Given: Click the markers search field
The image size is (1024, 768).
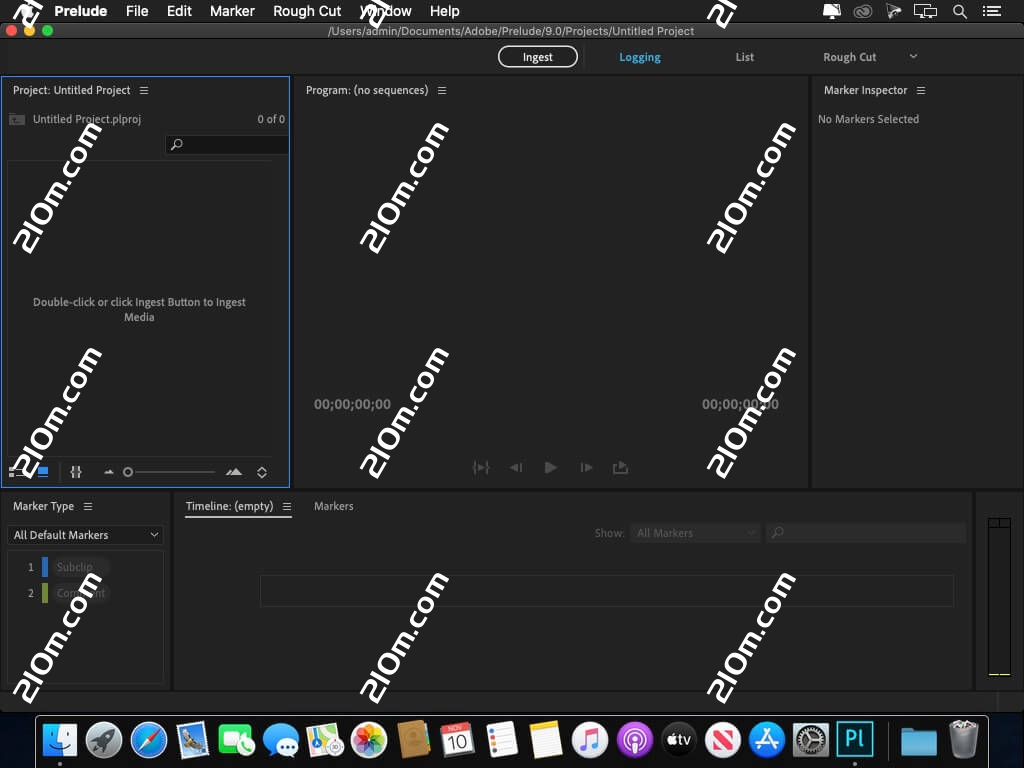Looking at the screenshot, I should (x=866, y=533).
